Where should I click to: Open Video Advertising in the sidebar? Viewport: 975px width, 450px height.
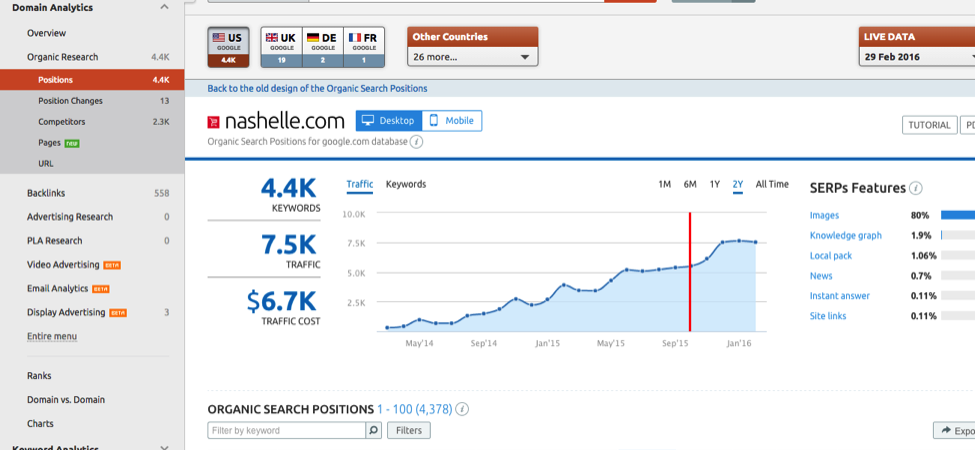coord(63,265)
